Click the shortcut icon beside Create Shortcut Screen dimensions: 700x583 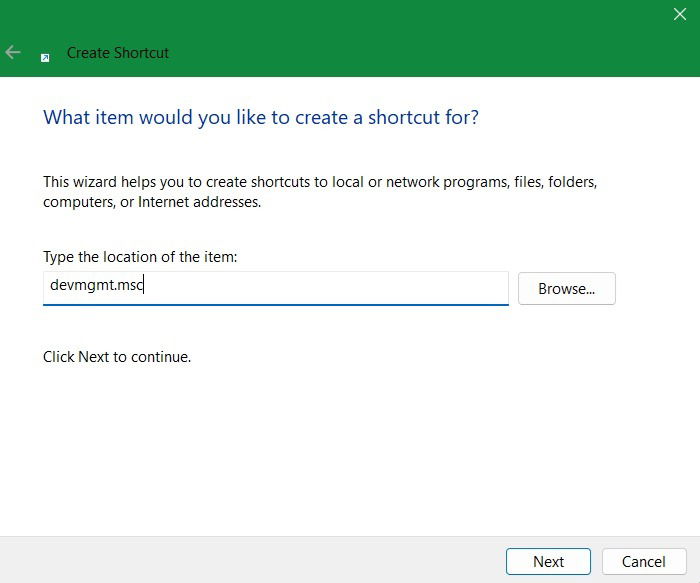[x=45, y=57]
